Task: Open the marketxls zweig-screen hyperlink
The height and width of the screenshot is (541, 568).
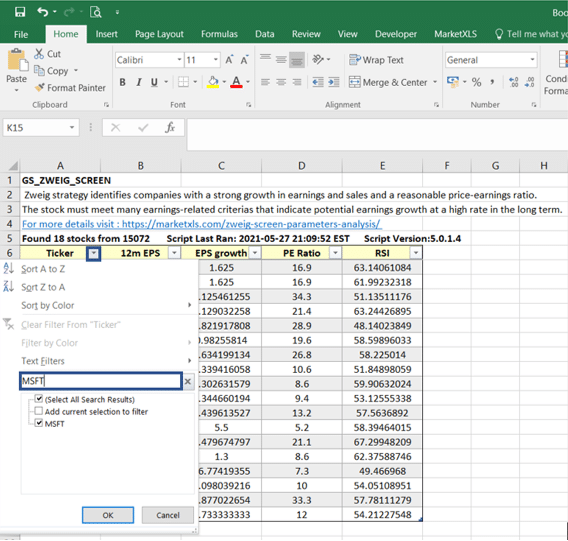Action: click(x=201, y=224)
